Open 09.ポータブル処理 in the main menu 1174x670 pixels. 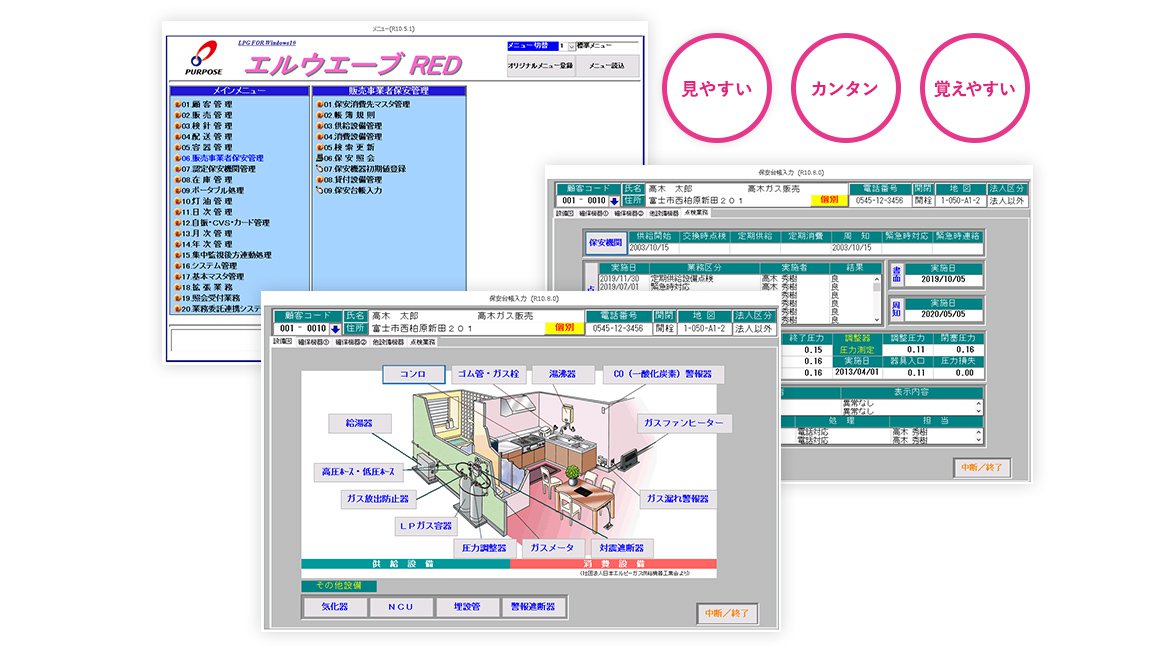[x=213, y=190]
